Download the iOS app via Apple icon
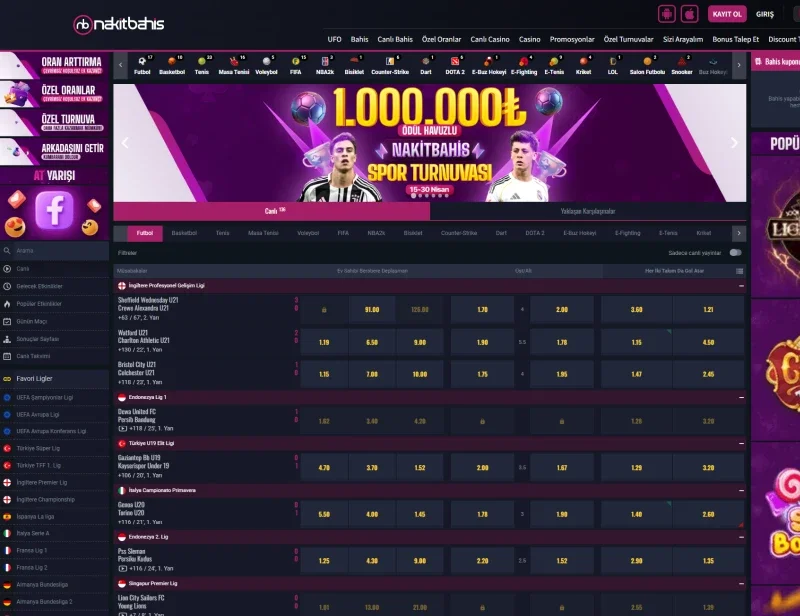The height and width of the screenshot is (616, 800). pyautogui.click(x=689, y=14)
